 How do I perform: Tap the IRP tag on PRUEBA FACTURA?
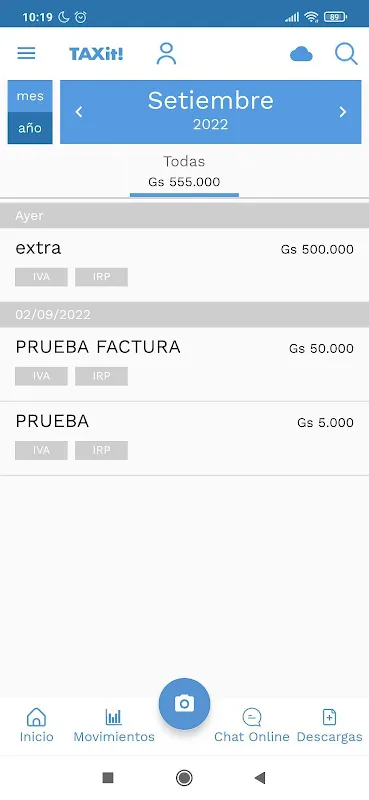coord(102,376)
